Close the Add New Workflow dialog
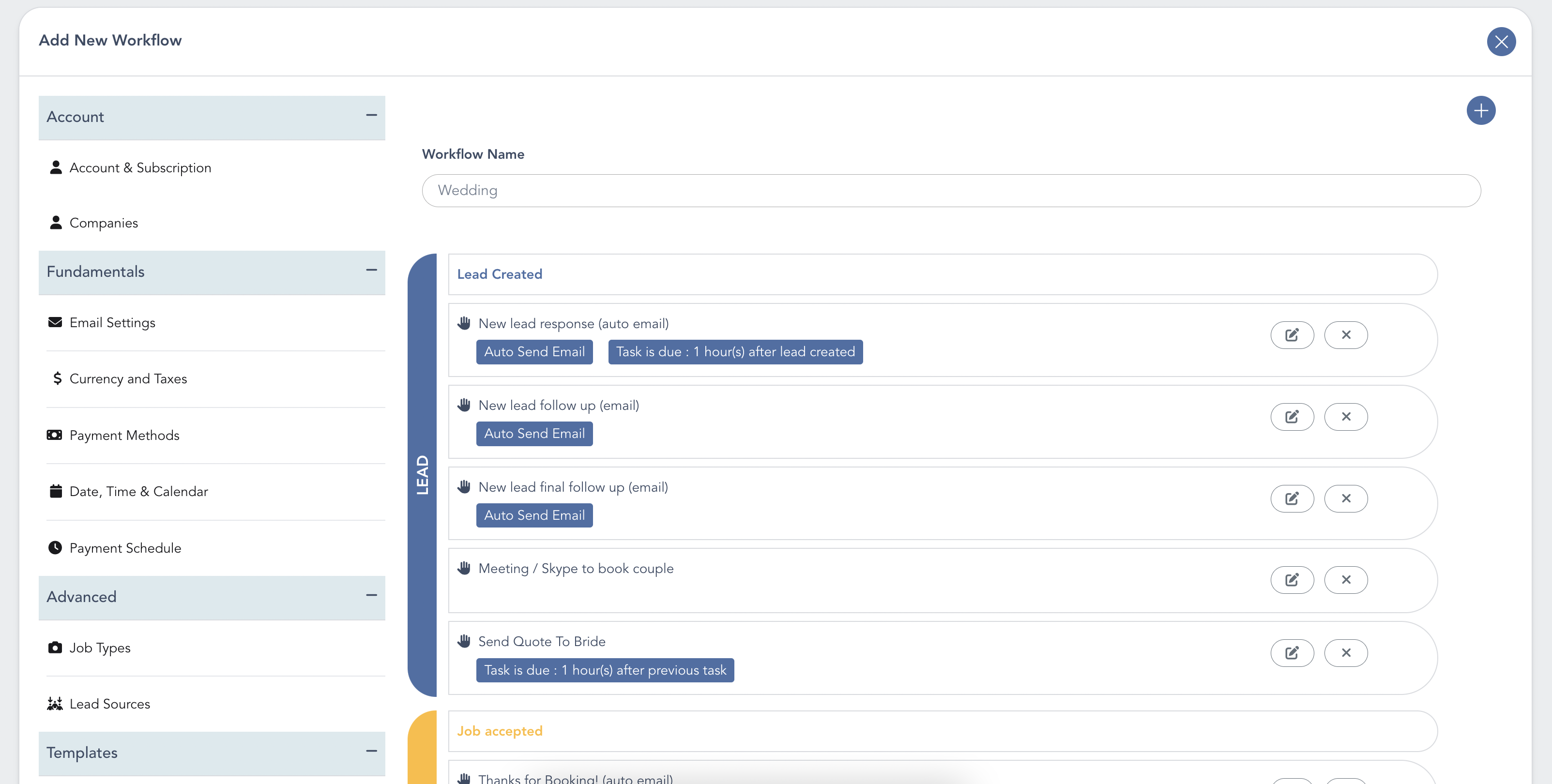1552x784 pixels. coord(1501,42)
